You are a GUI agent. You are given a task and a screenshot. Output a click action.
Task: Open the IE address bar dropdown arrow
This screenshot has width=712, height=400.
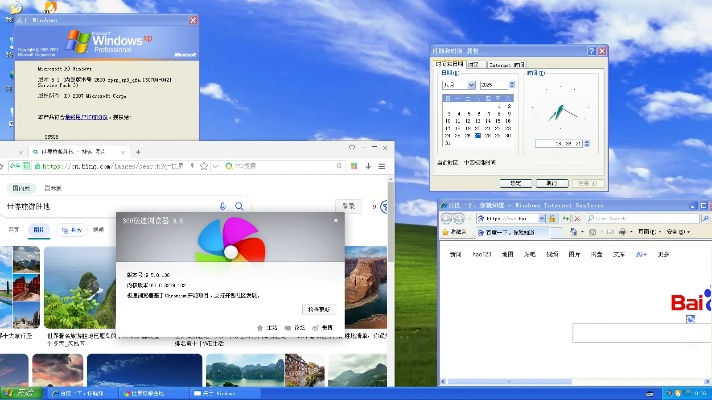(541, 218)
